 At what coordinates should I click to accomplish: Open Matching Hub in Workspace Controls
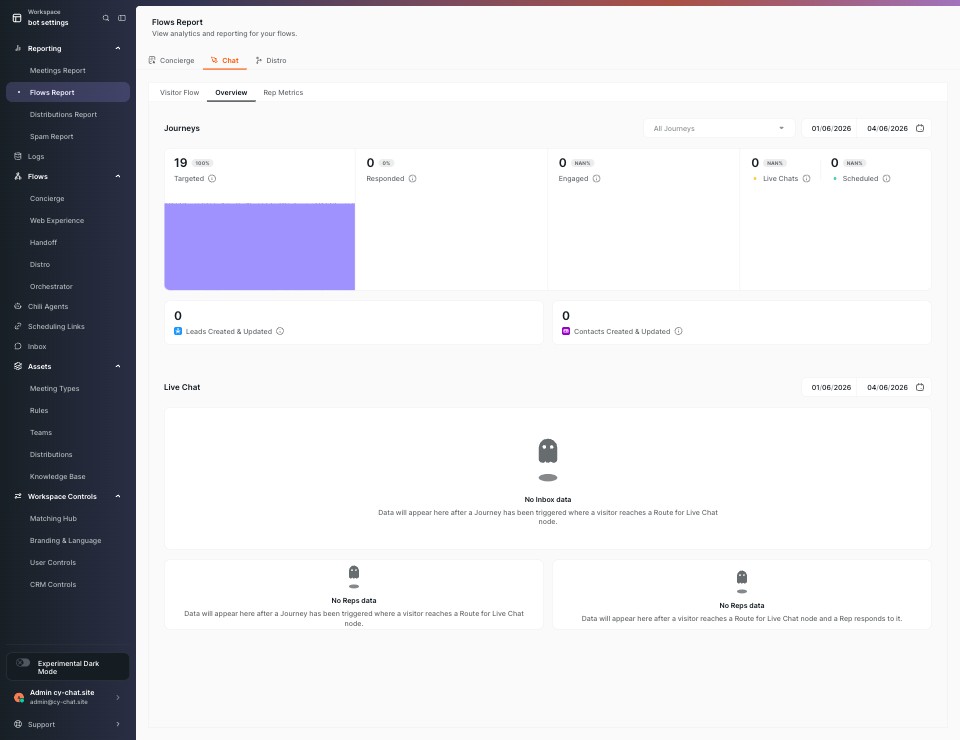click(53, 518)
